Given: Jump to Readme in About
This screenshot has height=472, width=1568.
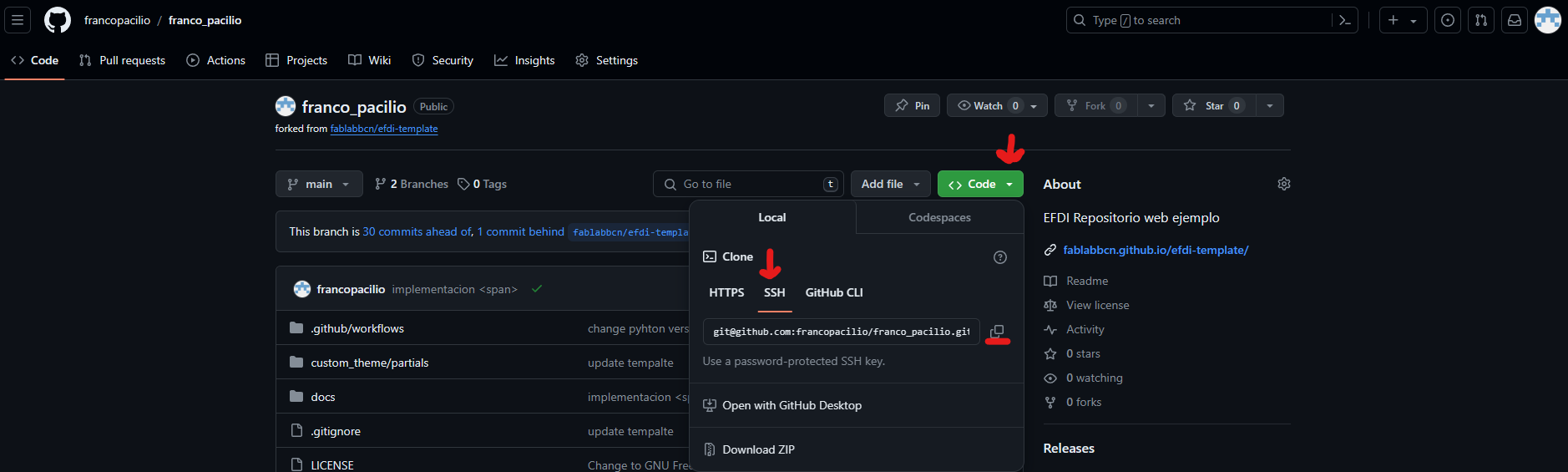Looking at the screenshot, I should tap(1076, 281).
